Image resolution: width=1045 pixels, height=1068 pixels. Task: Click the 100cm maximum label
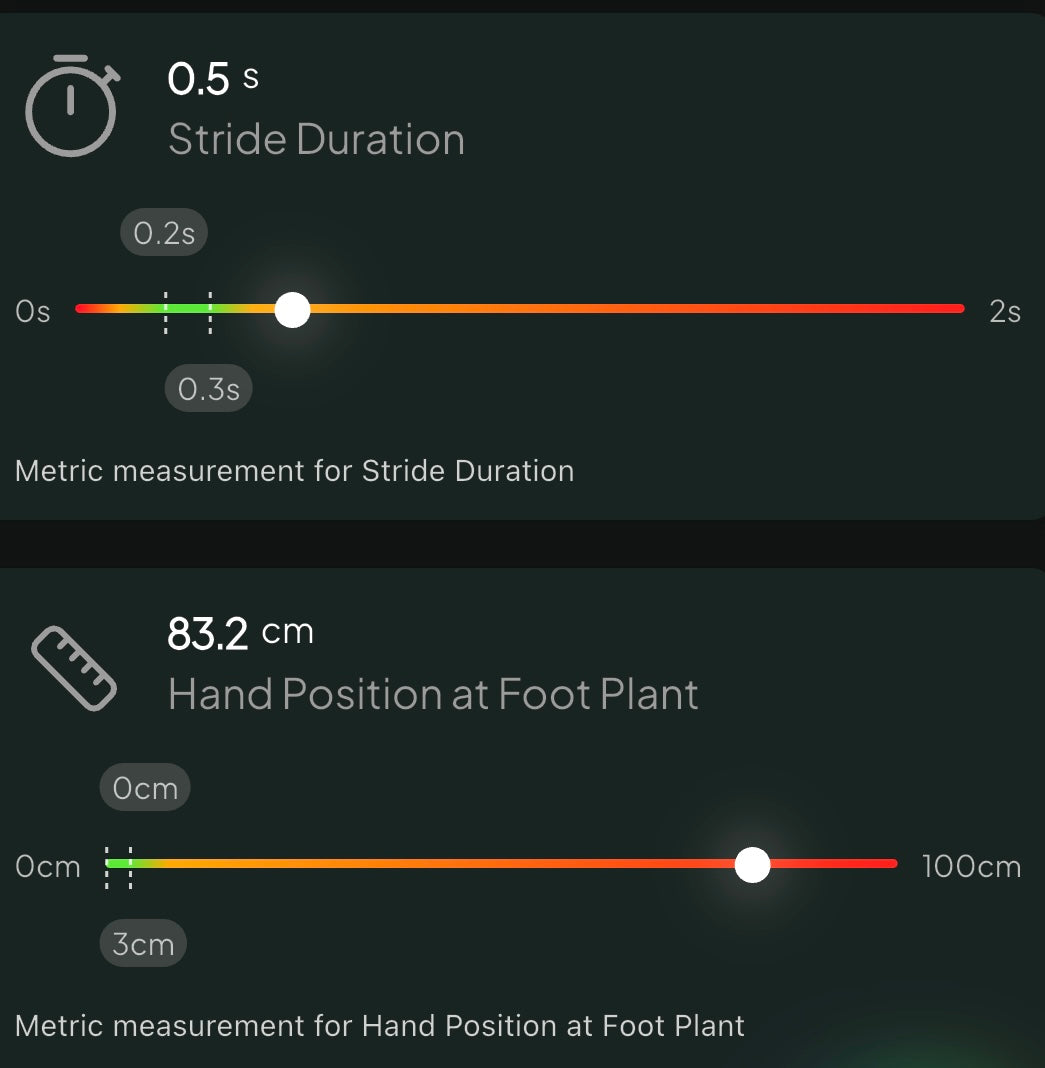point(971,866)
